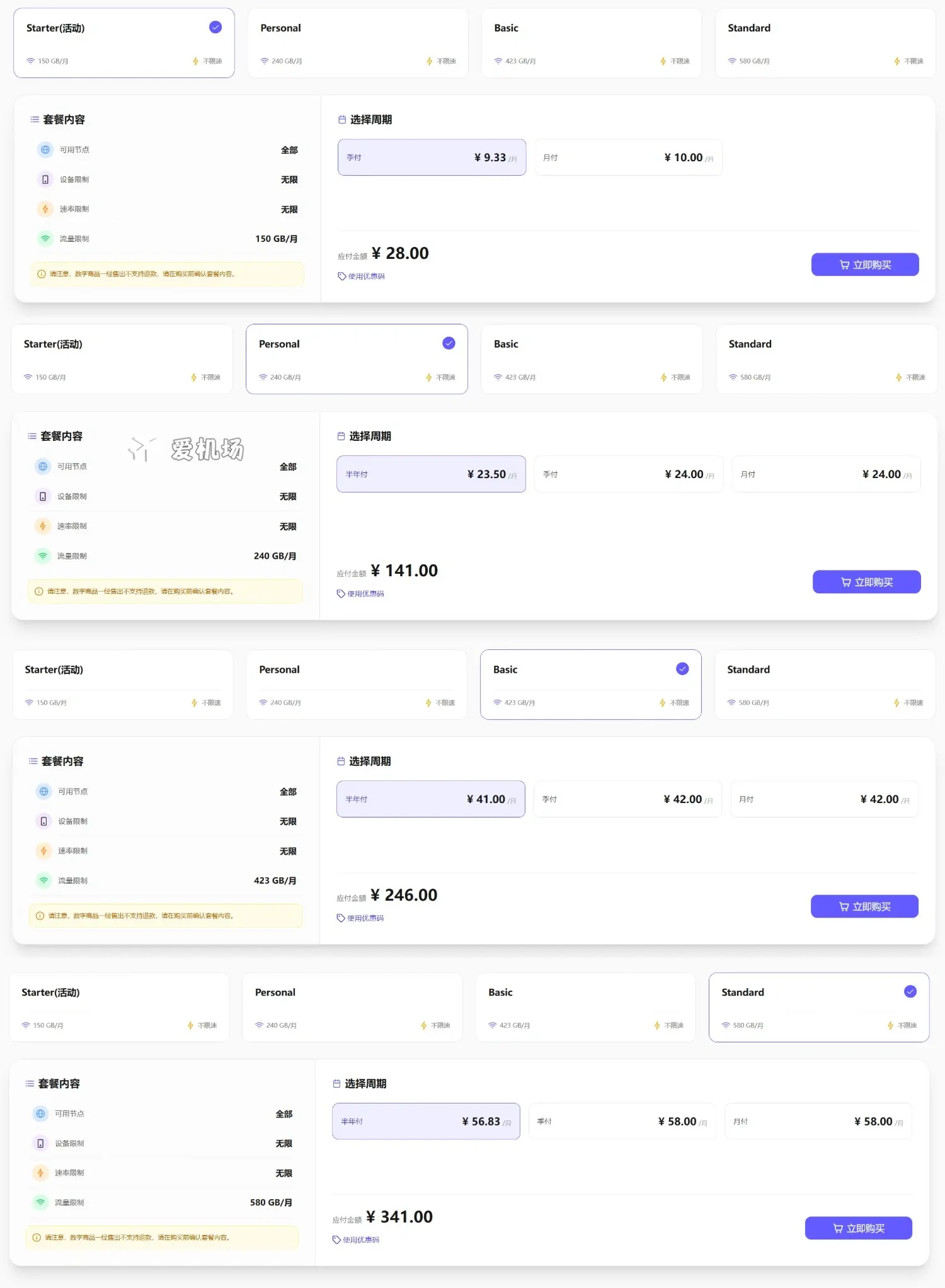This screenshot has height=1288, width=945.
Task: Switch to the Basic card in the Personal-selected row
Action: point(591,359)
